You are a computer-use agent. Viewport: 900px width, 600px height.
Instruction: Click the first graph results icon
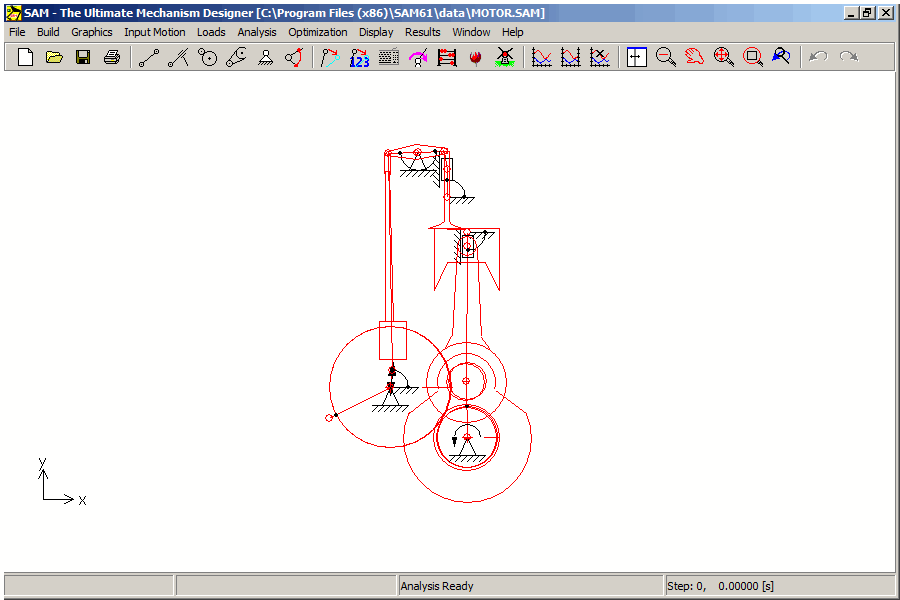(x=541, y=57)
